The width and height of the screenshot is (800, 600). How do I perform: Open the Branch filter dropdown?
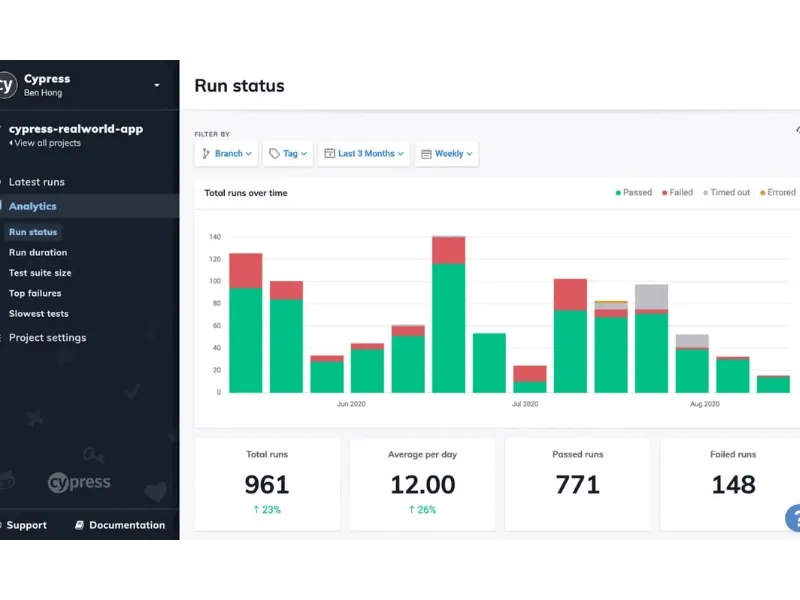point(227,154)
